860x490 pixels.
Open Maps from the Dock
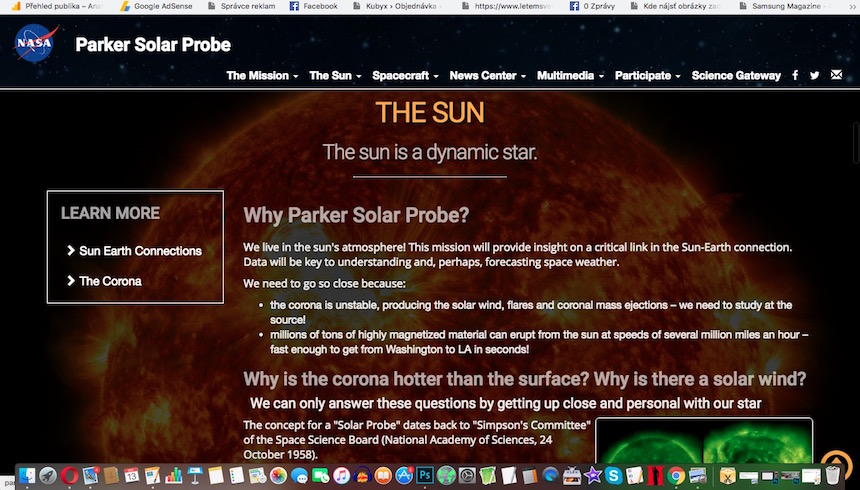pyautogui.click(x=257, y=475)
